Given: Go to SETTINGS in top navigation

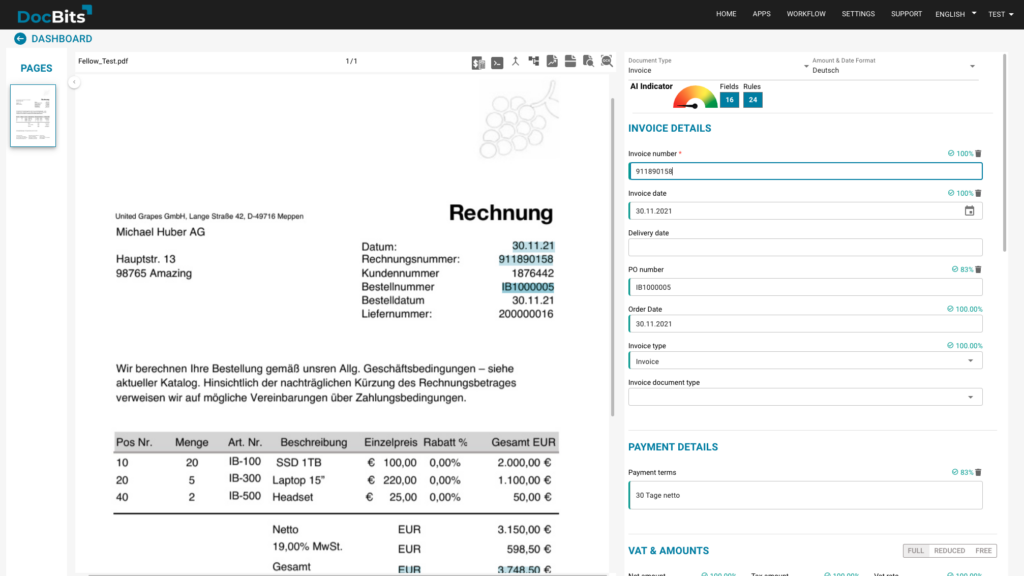Looking at the screenshot, I should click(858, 14).
